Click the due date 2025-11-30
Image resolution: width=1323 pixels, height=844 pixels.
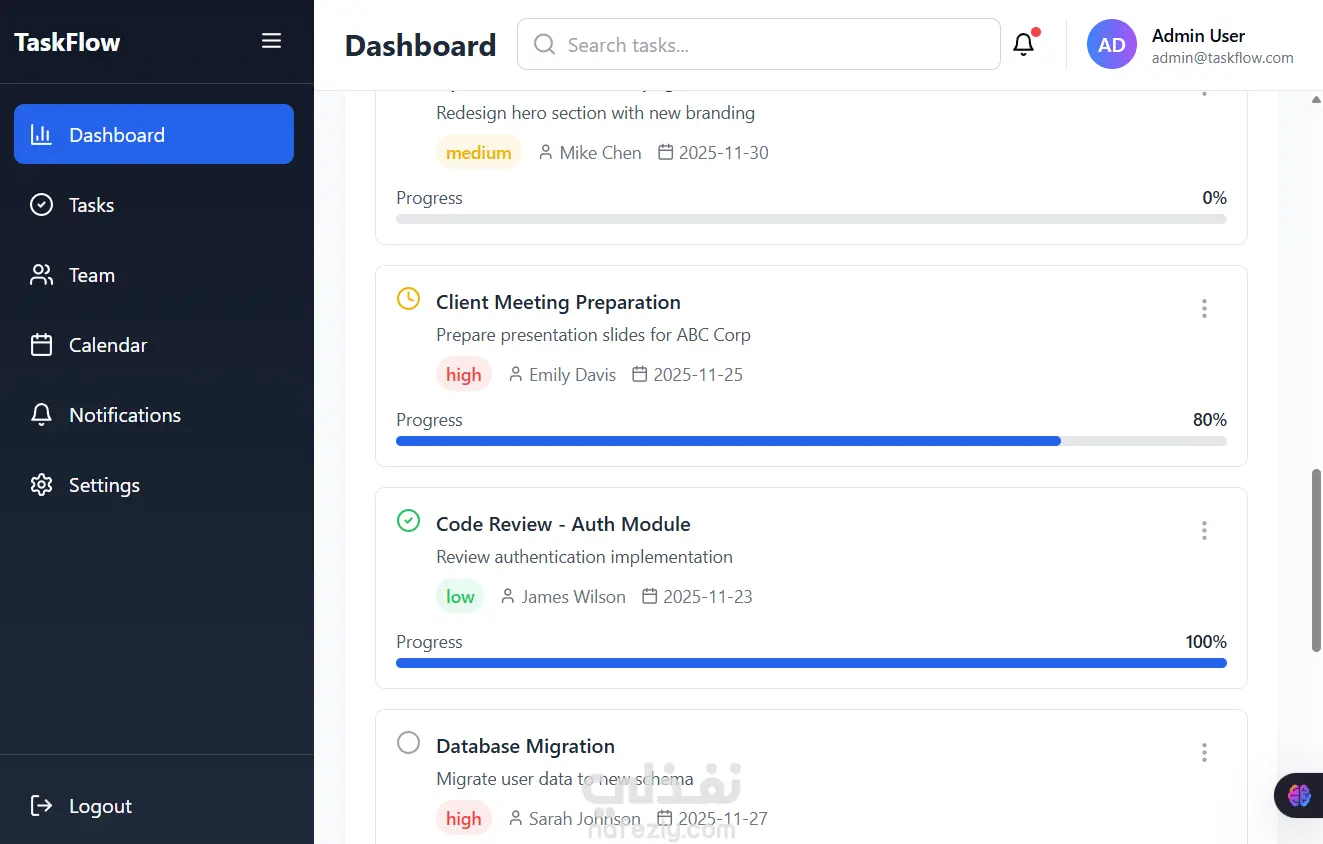coord(724,153)
